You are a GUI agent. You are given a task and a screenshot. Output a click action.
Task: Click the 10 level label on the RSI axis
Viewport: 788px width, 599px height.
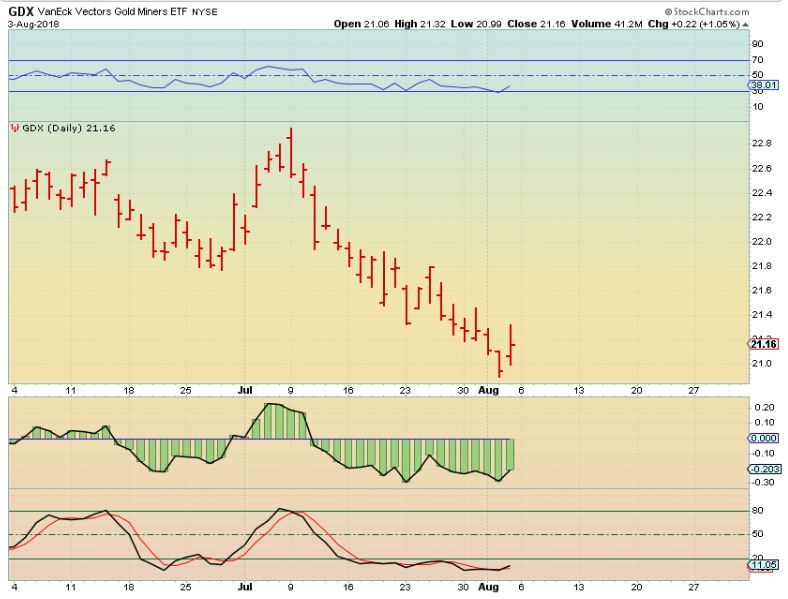(x=757, y=107)
